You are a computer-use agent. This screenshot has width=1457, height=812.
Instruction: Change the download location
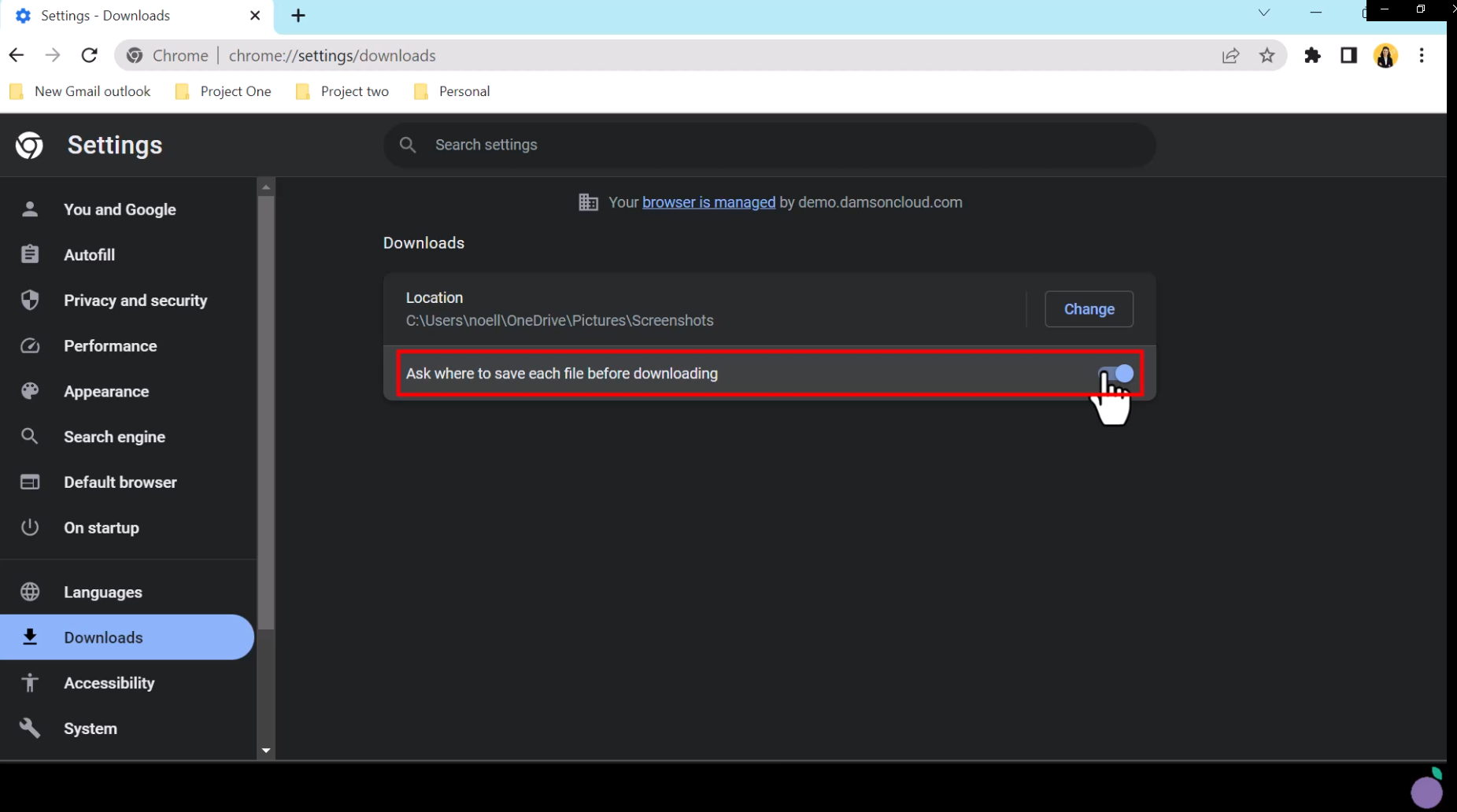[1089, 309]
